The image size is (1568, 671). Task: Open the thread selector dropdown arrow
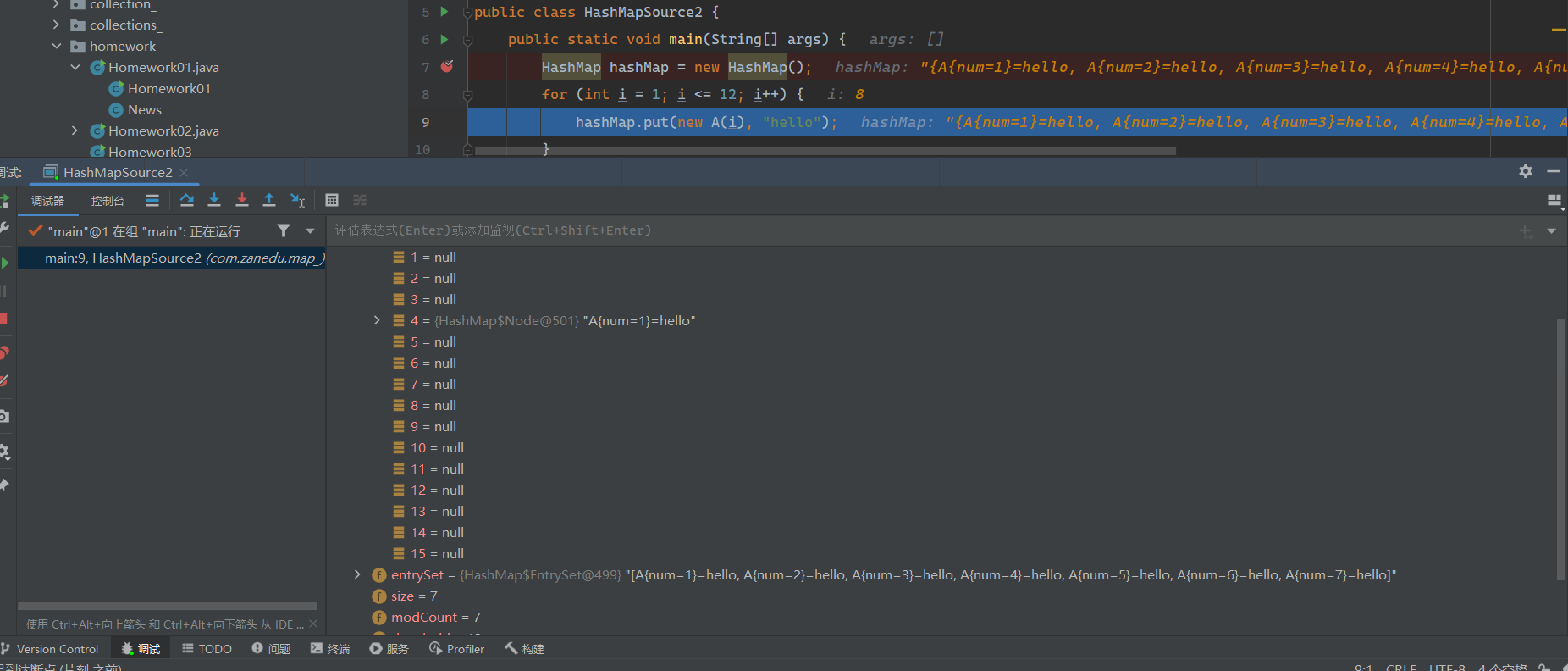(x=310, y=230)
